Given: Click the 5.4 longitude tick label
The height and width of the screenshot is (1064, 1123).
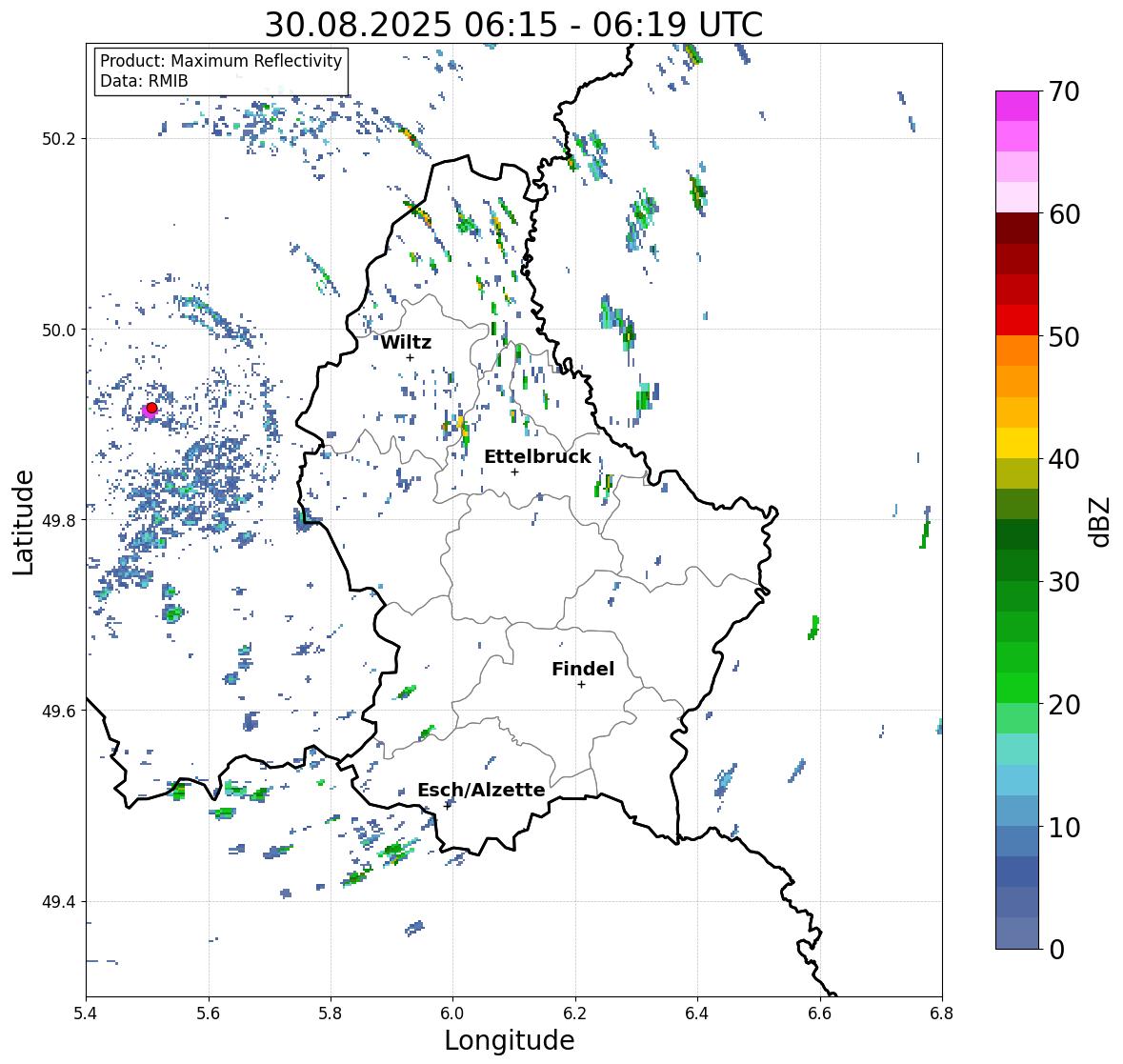Looking at the screenshot, I should 86,1014.
